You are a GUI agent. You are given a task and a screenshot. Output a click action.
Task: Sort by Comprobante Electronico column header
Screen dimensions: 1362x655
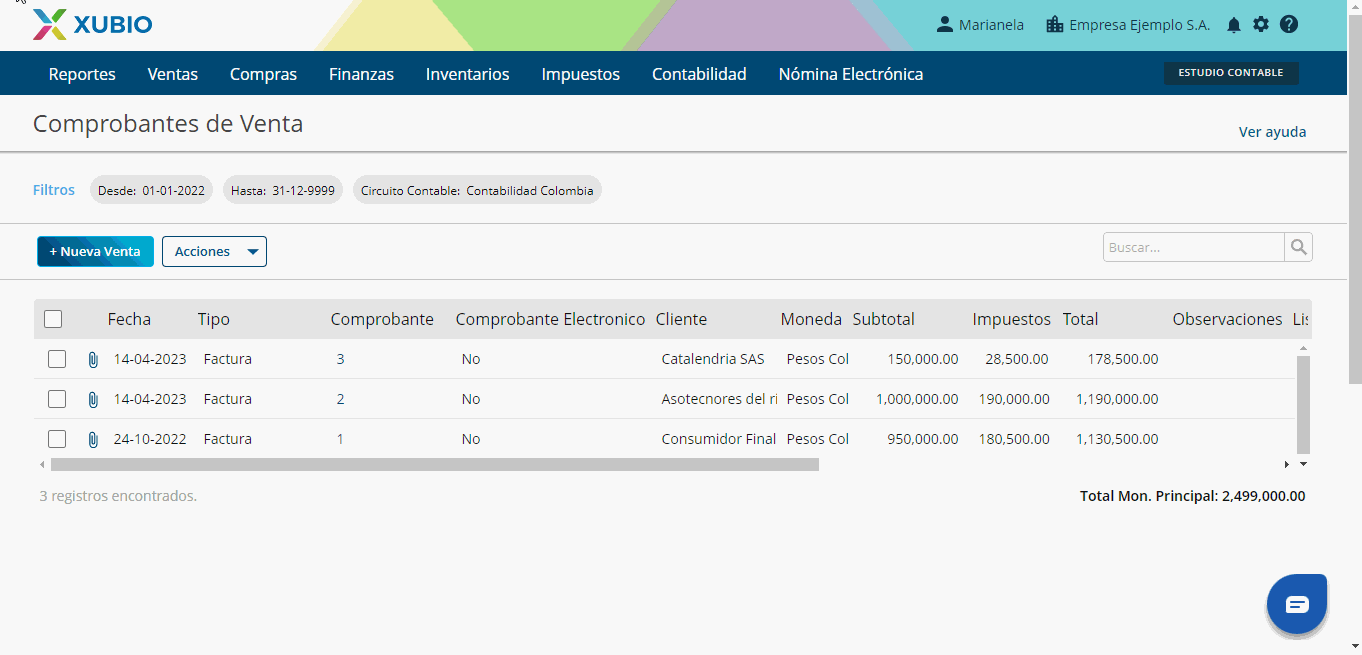click(550, 319)
